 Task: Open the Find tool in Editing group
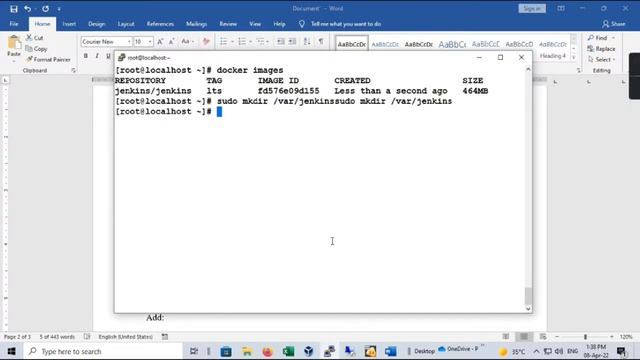pyautogui.click(x=600, y=38)
